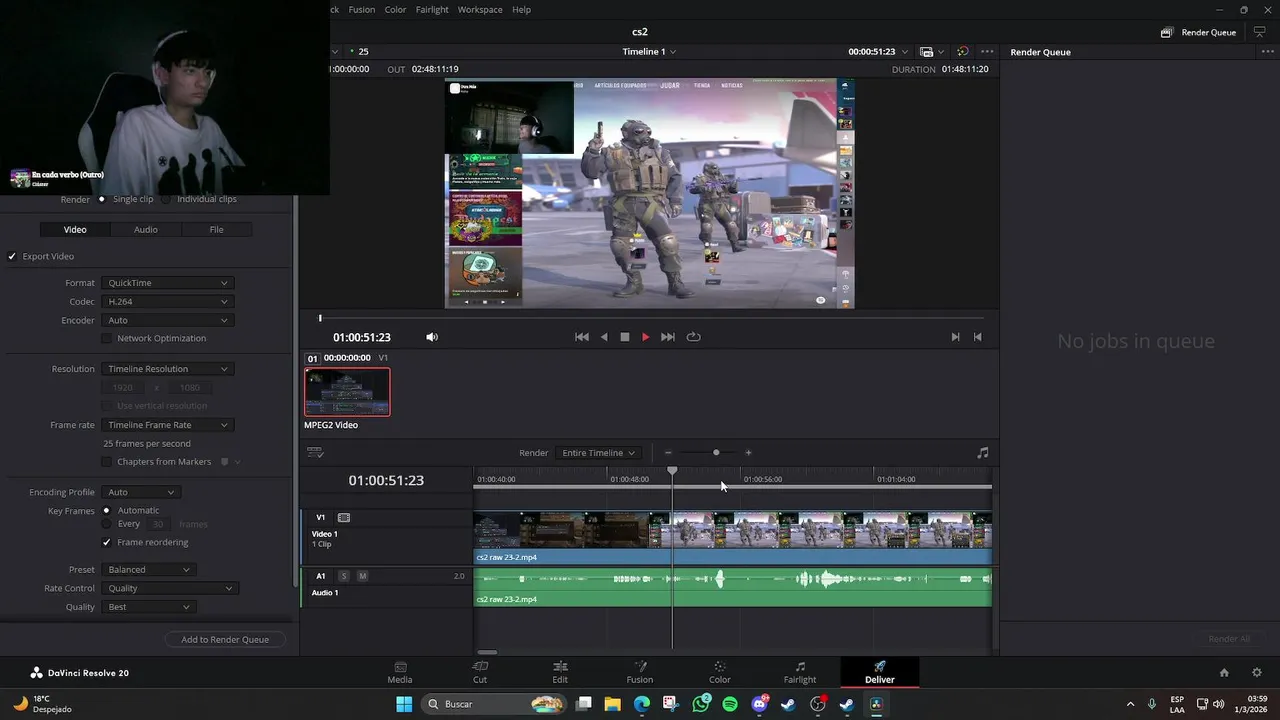The width and height of the screenshot is (1280, 720).
Task: Open viewer options three-dot menu
Action: click(x=987, y=52)
